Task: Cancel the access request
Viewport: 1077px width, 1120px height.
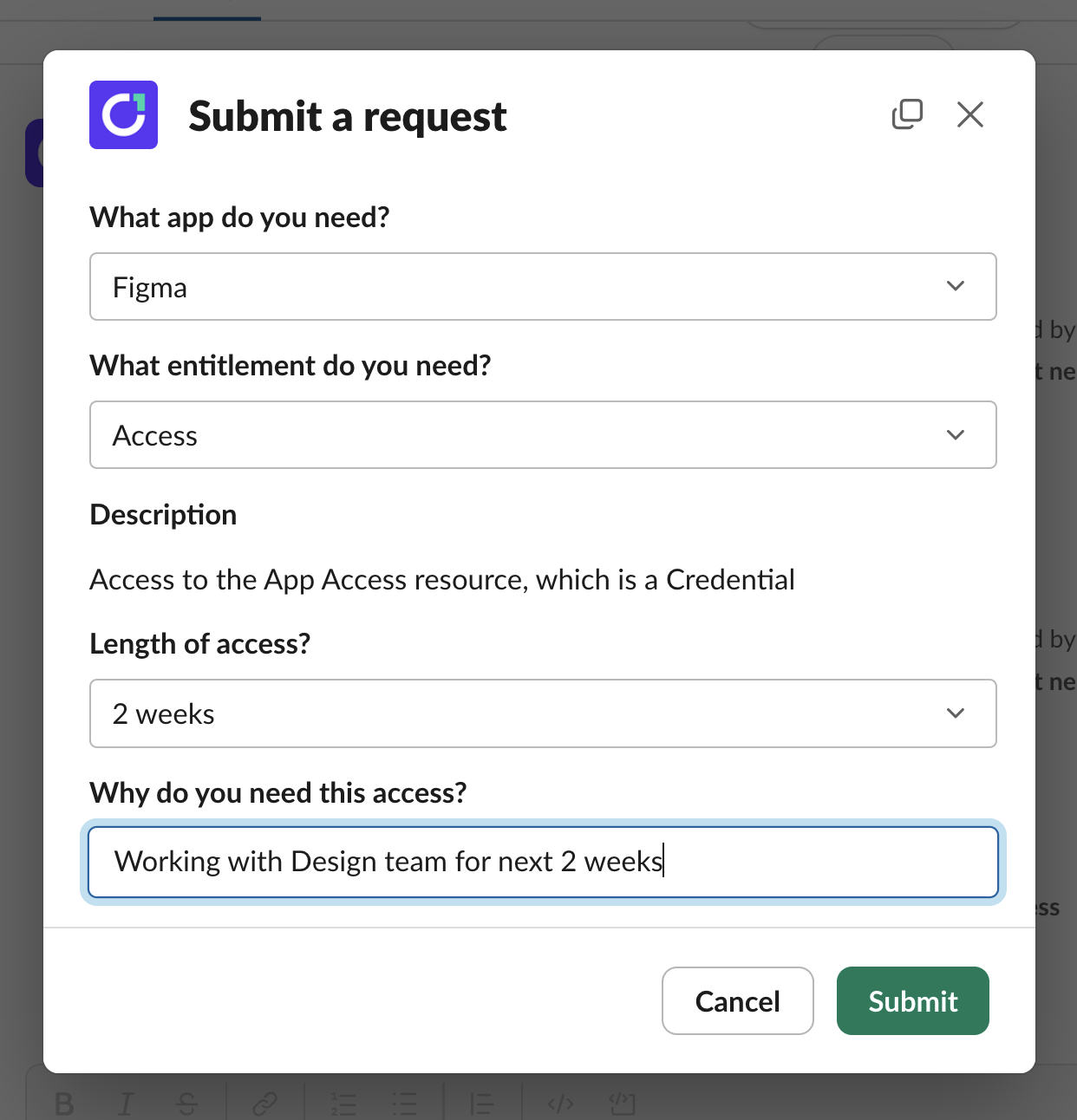Action: pos(737,1001)
